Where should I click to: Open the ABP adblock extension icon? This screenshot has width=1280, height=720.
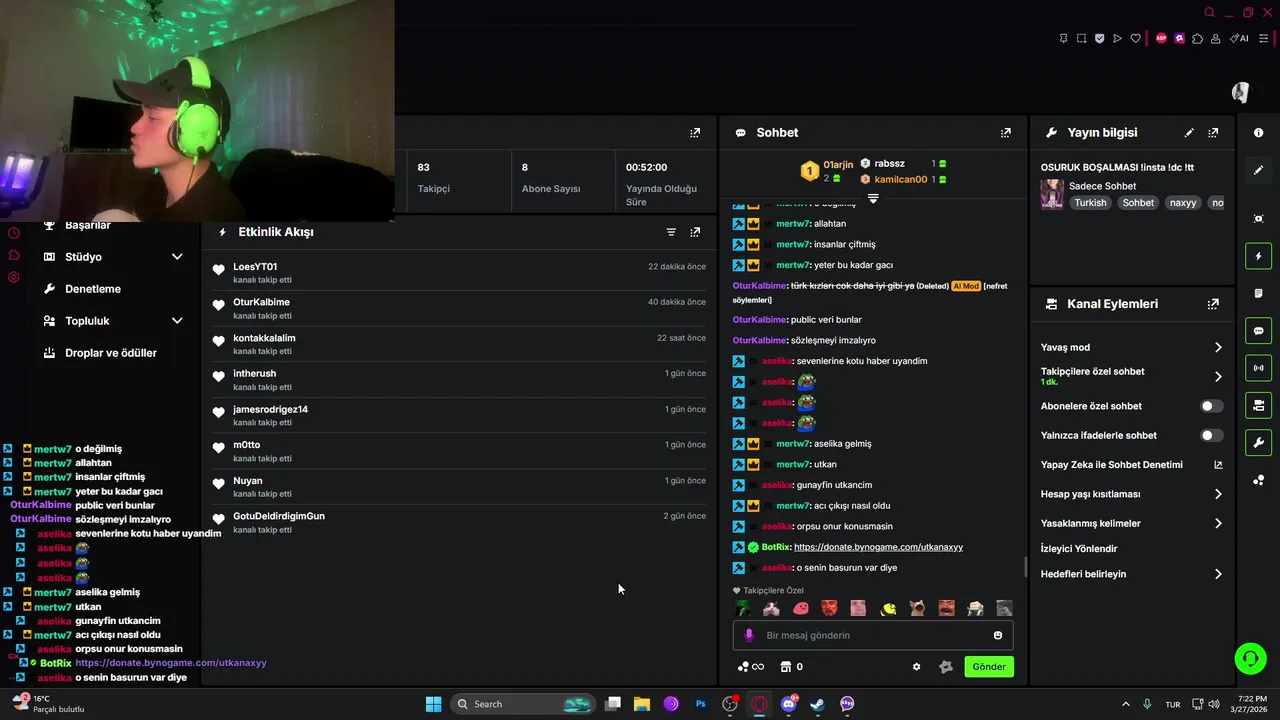1161,38
